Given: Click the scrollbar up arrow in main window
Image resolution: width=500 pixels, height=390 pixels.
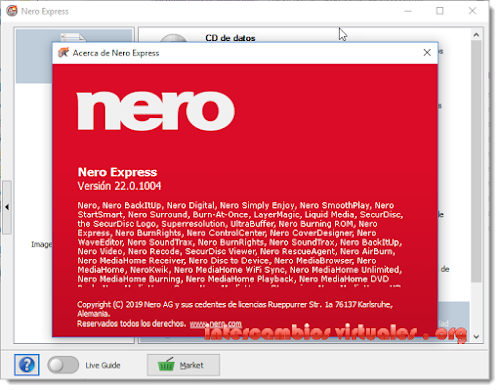Looking at the screenshot, I should (x=476, y=35).
